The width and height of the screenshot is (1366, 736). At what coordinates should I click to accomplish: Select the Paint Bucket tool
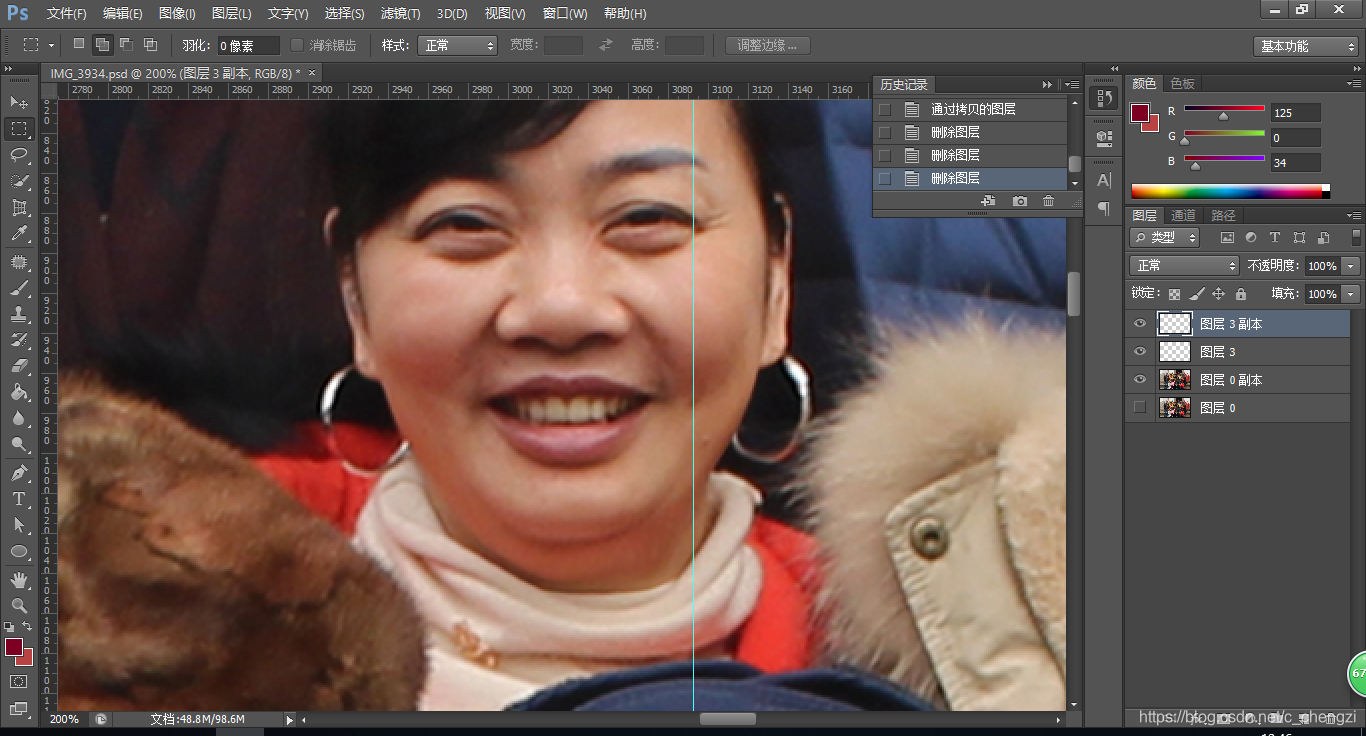19,392
